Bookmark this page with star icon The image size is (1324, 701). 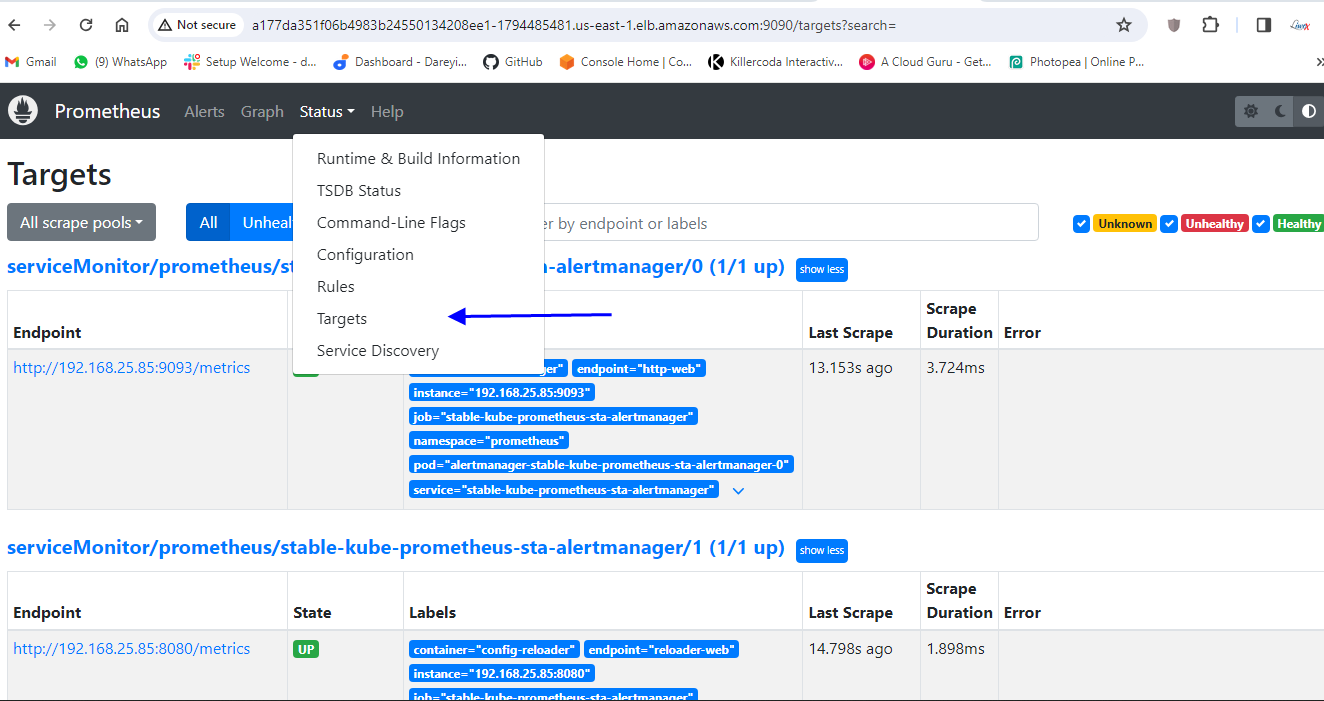(1124, 25)
